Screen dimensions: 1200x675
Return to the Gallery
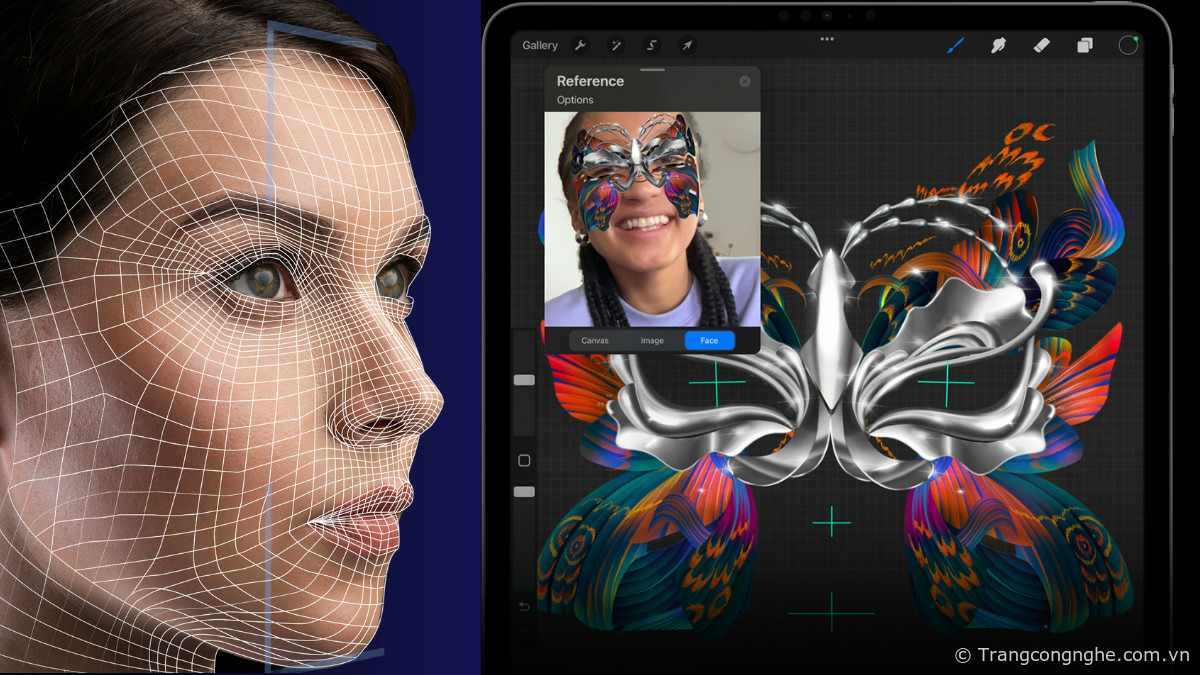coord(540,45)
